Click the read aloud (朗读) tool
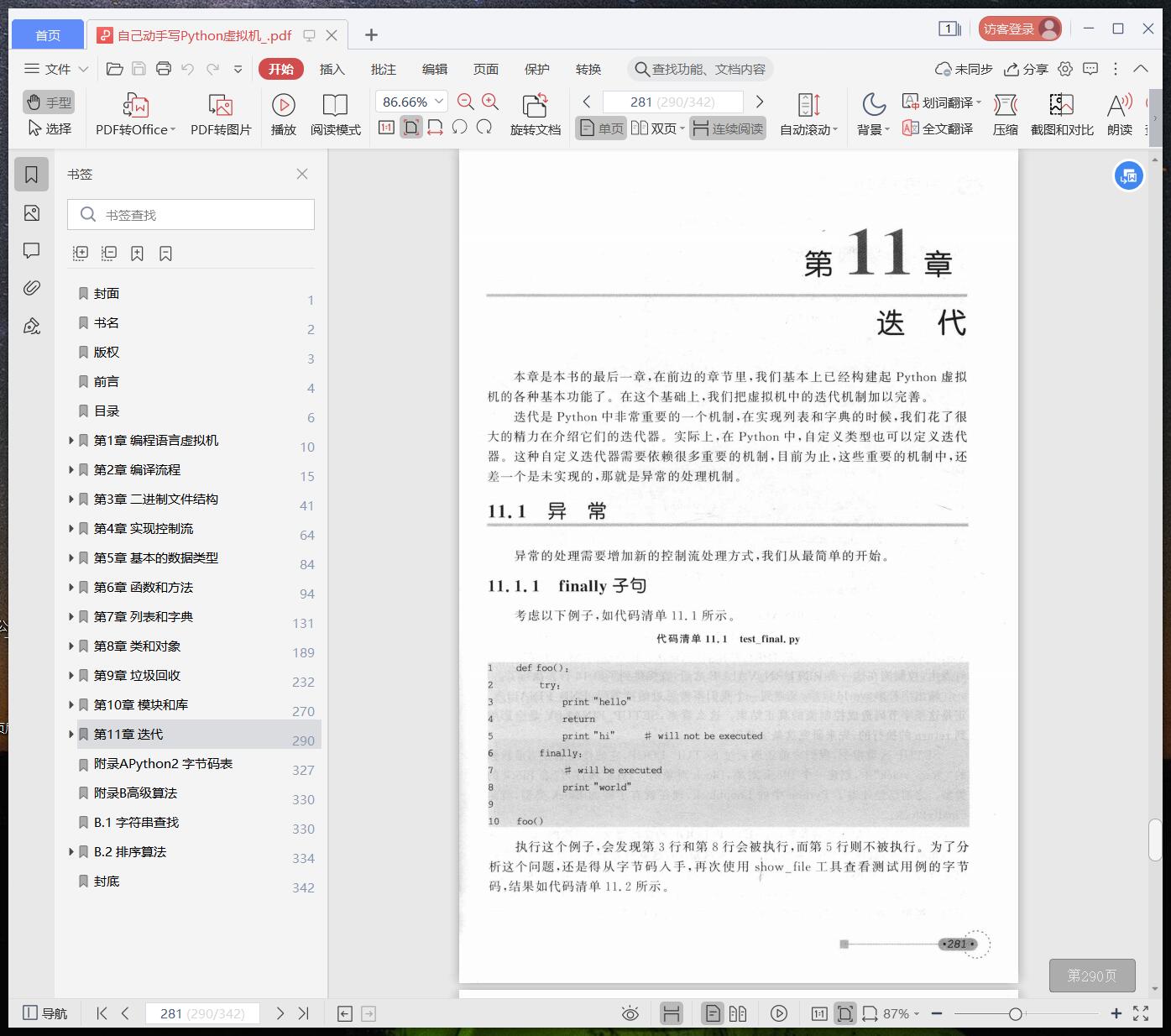The height and width of the screenshot is (1036, 1171). coord(1120,114)
